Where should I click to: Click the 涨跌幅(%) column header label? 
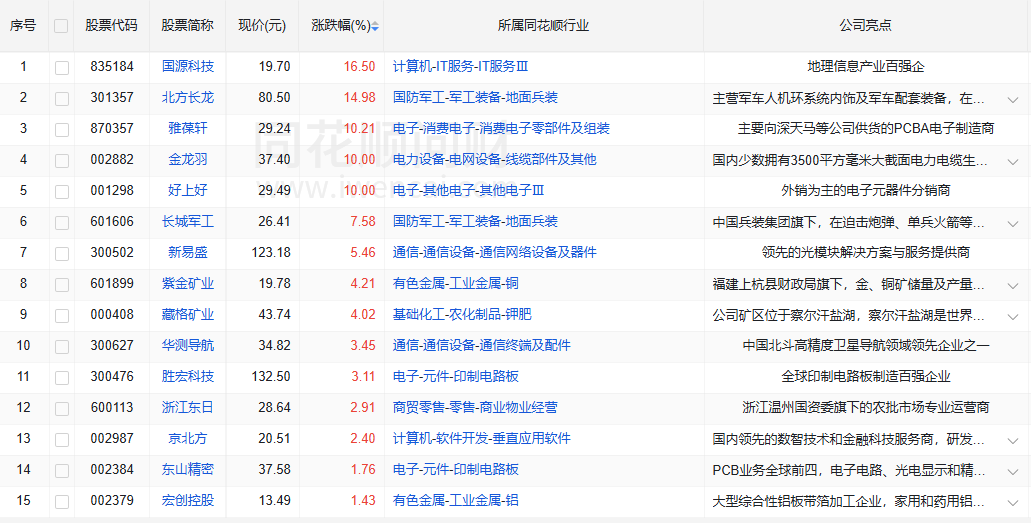[x=341, y=26]
